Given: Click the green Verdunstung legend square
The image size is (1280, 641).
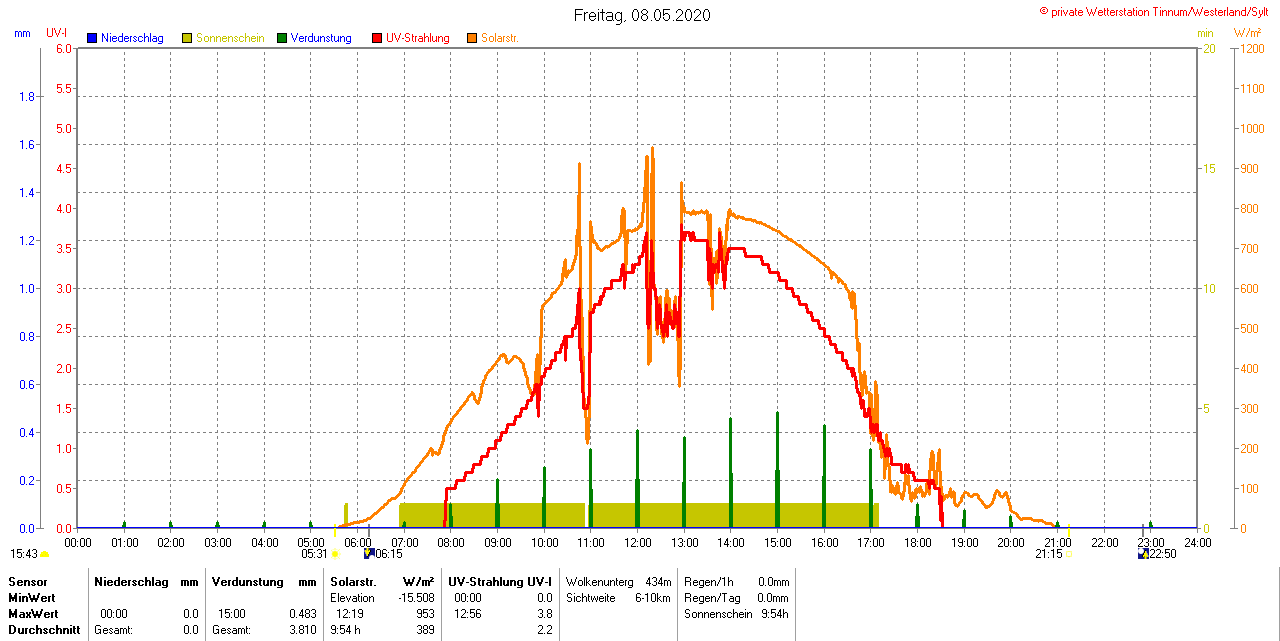Looking at the screenshot, I should pos(282,38).
